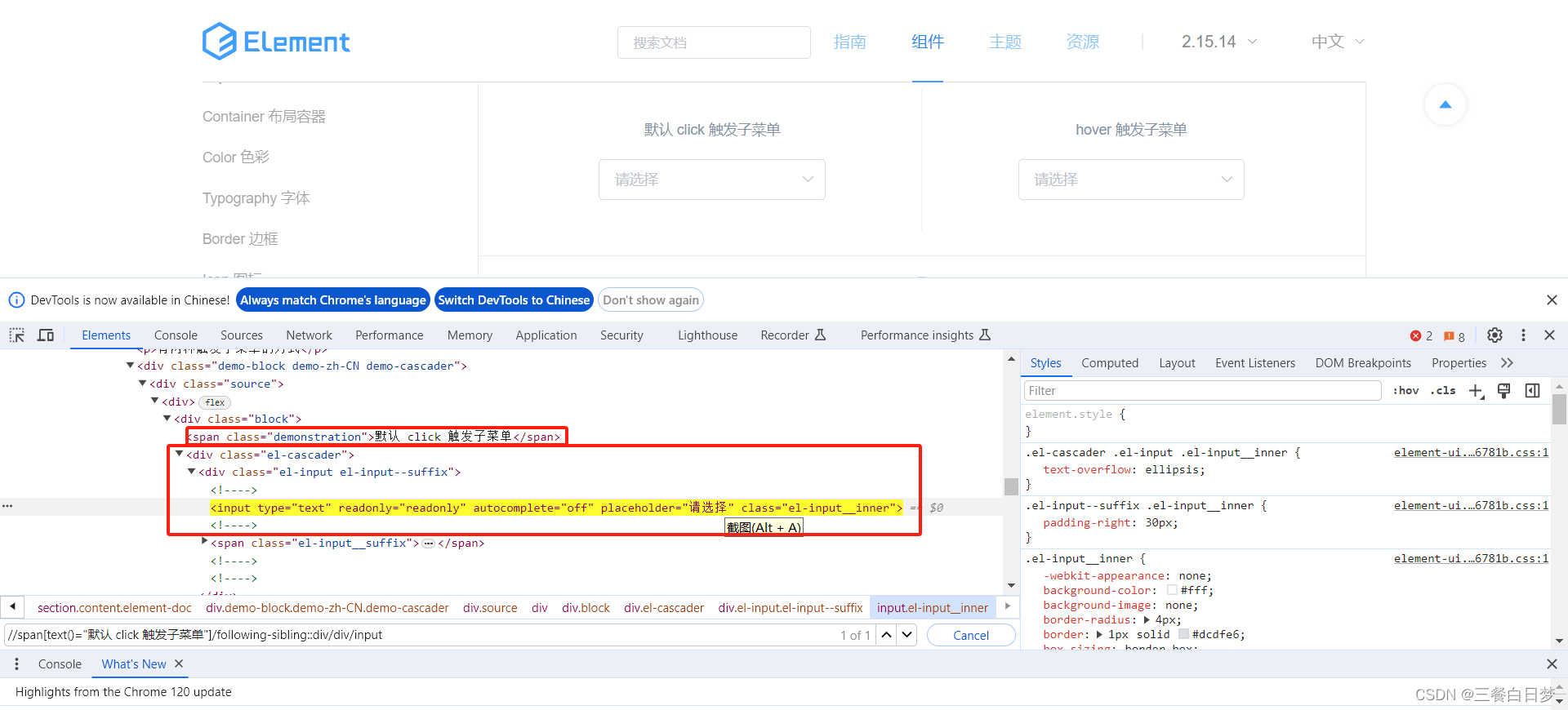
Task: Focus the Styles Filter input
Action: point(1202,391)
